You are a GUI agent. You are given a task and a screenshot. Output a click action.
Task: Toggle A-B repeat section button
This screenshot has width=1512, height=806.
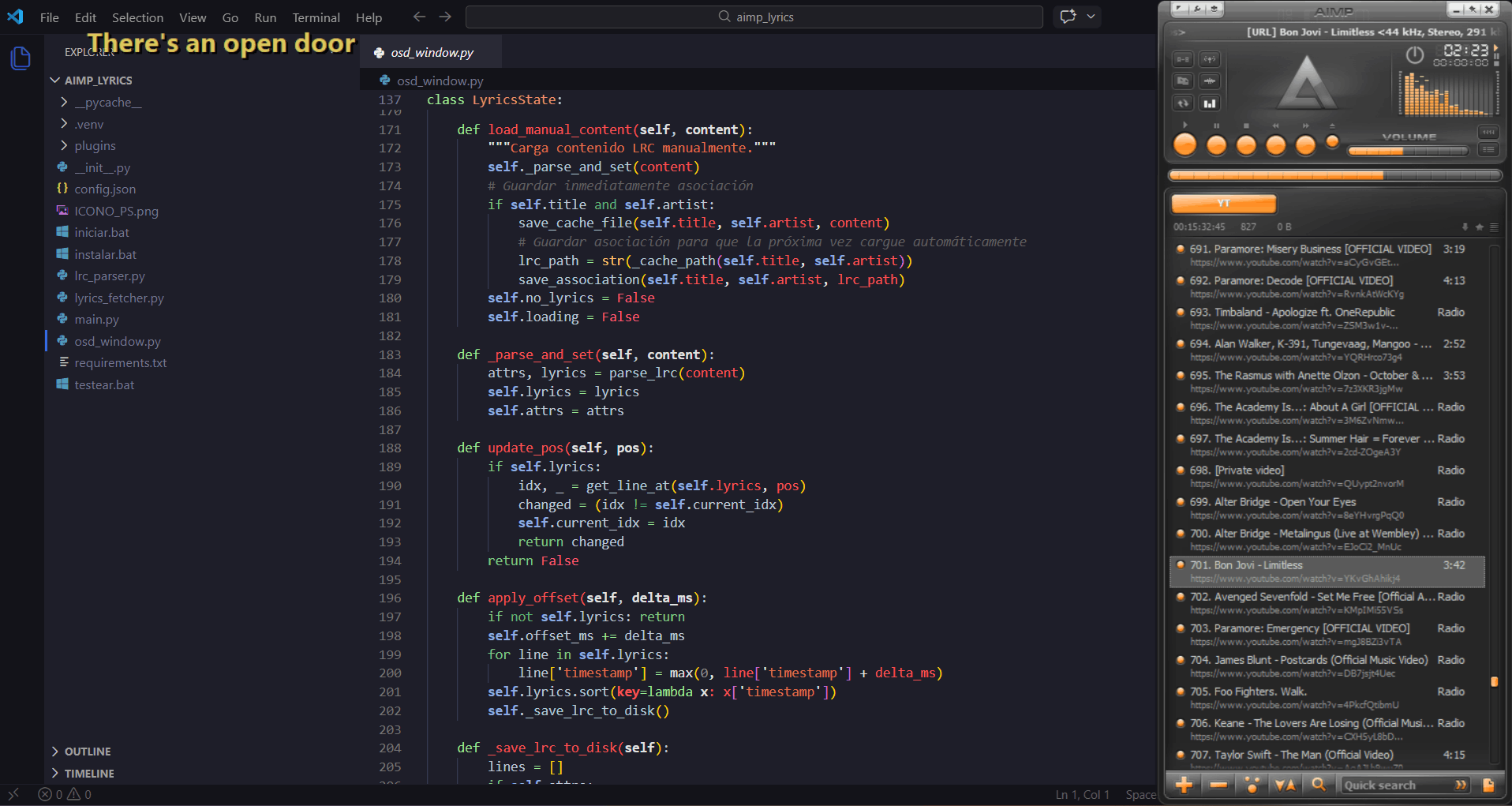click(1183, 59)
